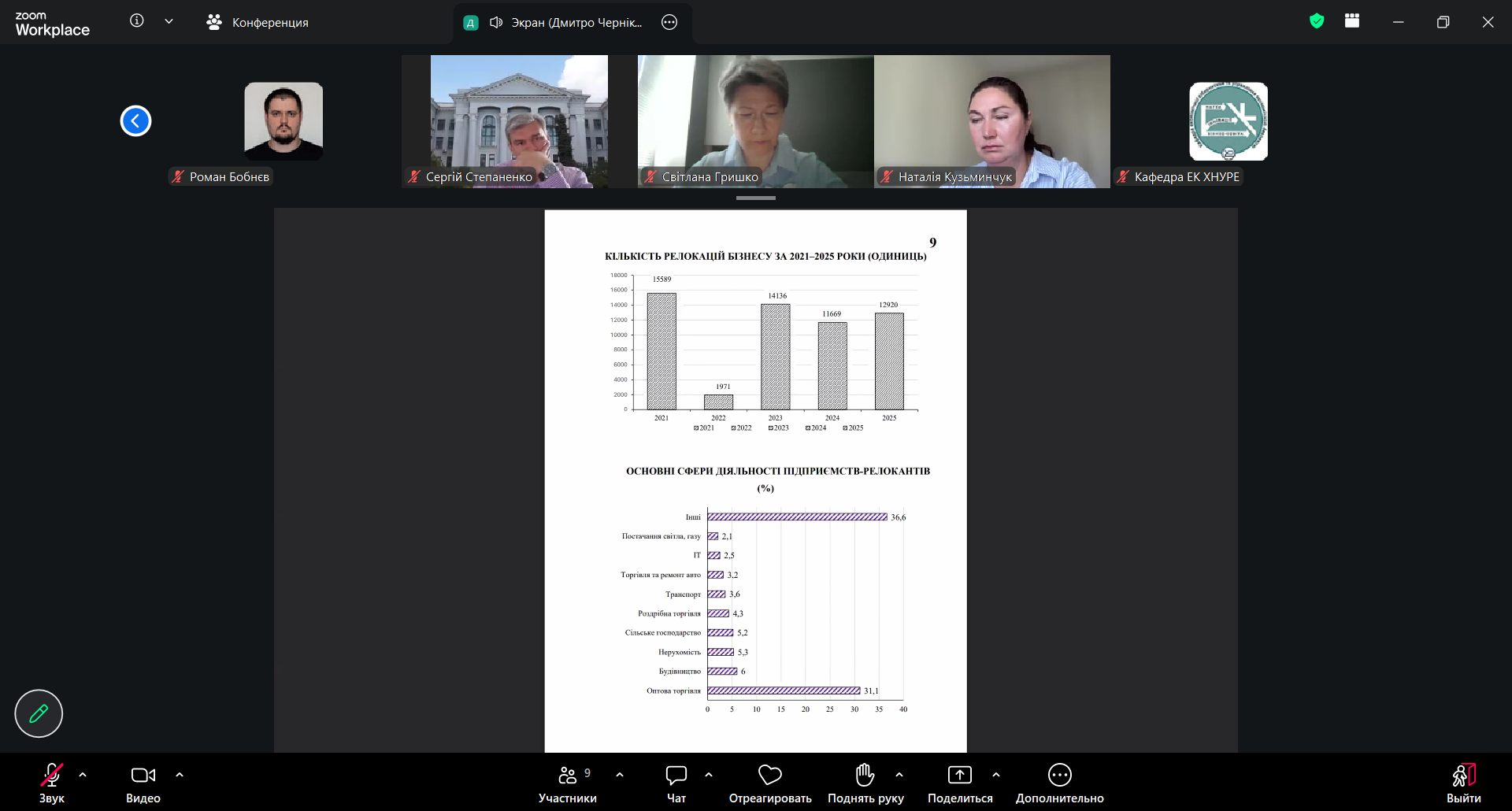This screenshot has width=1512, height=811.
Task: Open the meeting info icon
Action: pyautogui.click(x=137, y=21)
